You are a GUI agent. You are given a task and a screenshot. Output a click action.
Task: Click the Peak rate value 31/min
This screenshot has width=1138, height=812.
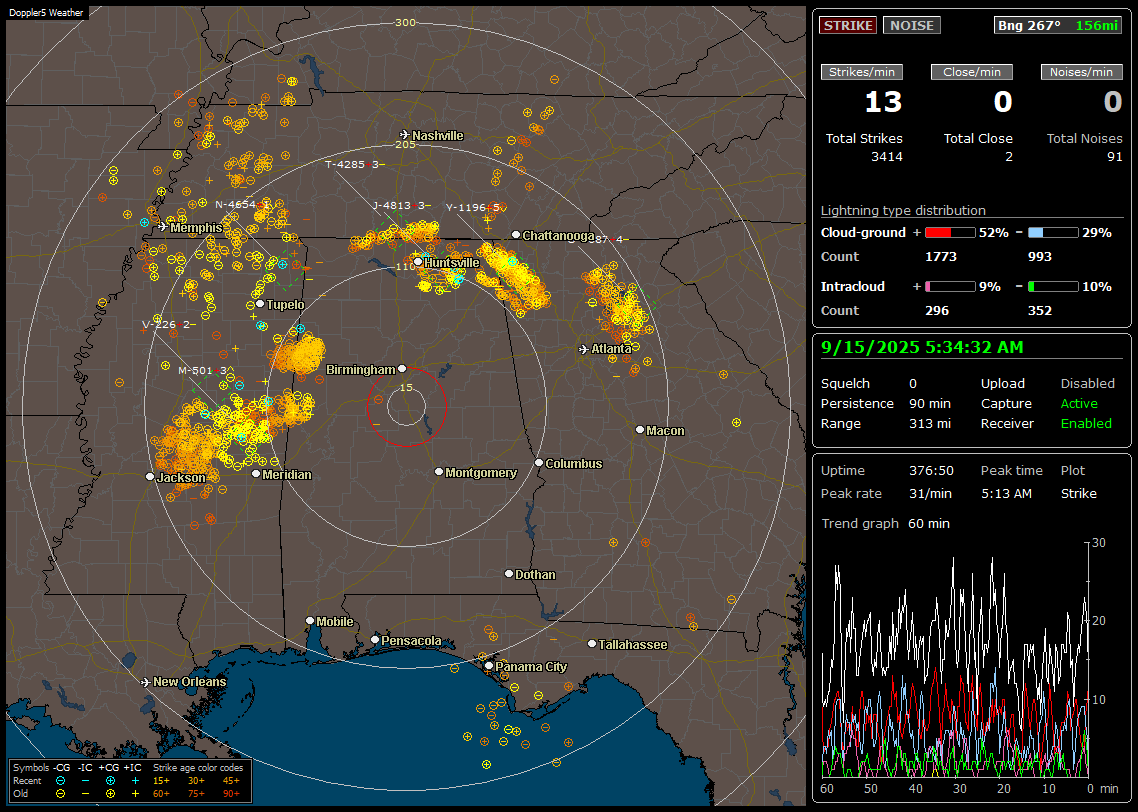coord(931,493)
